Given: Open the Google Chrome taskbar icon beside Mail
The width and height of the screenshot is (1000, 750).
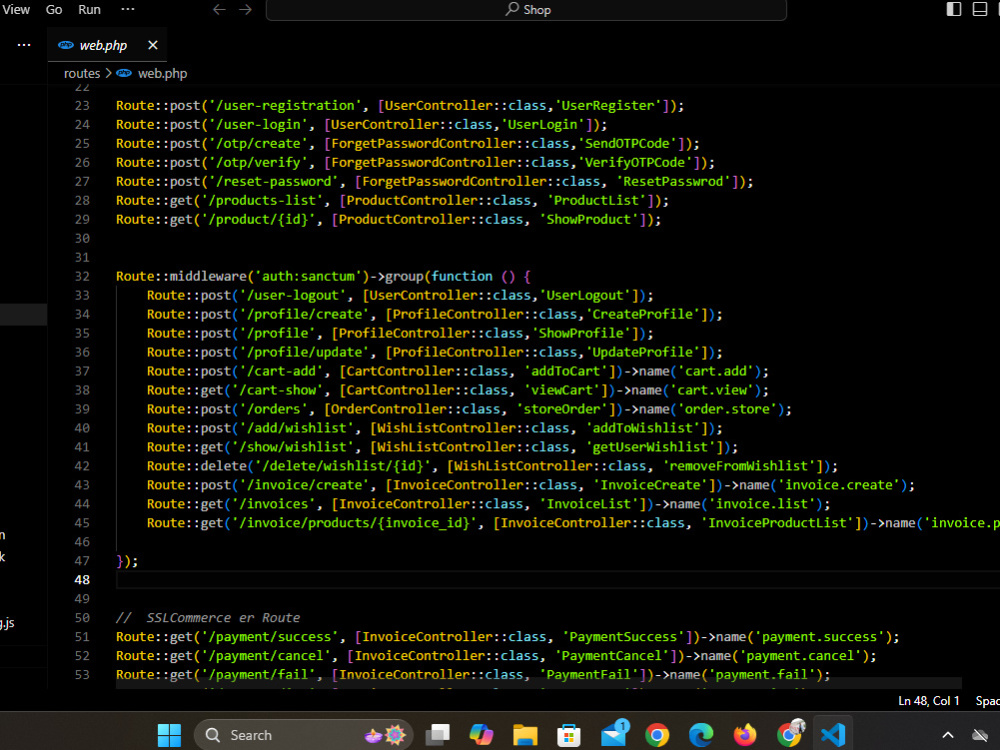Looking at the screenshot, I should 657,735.
